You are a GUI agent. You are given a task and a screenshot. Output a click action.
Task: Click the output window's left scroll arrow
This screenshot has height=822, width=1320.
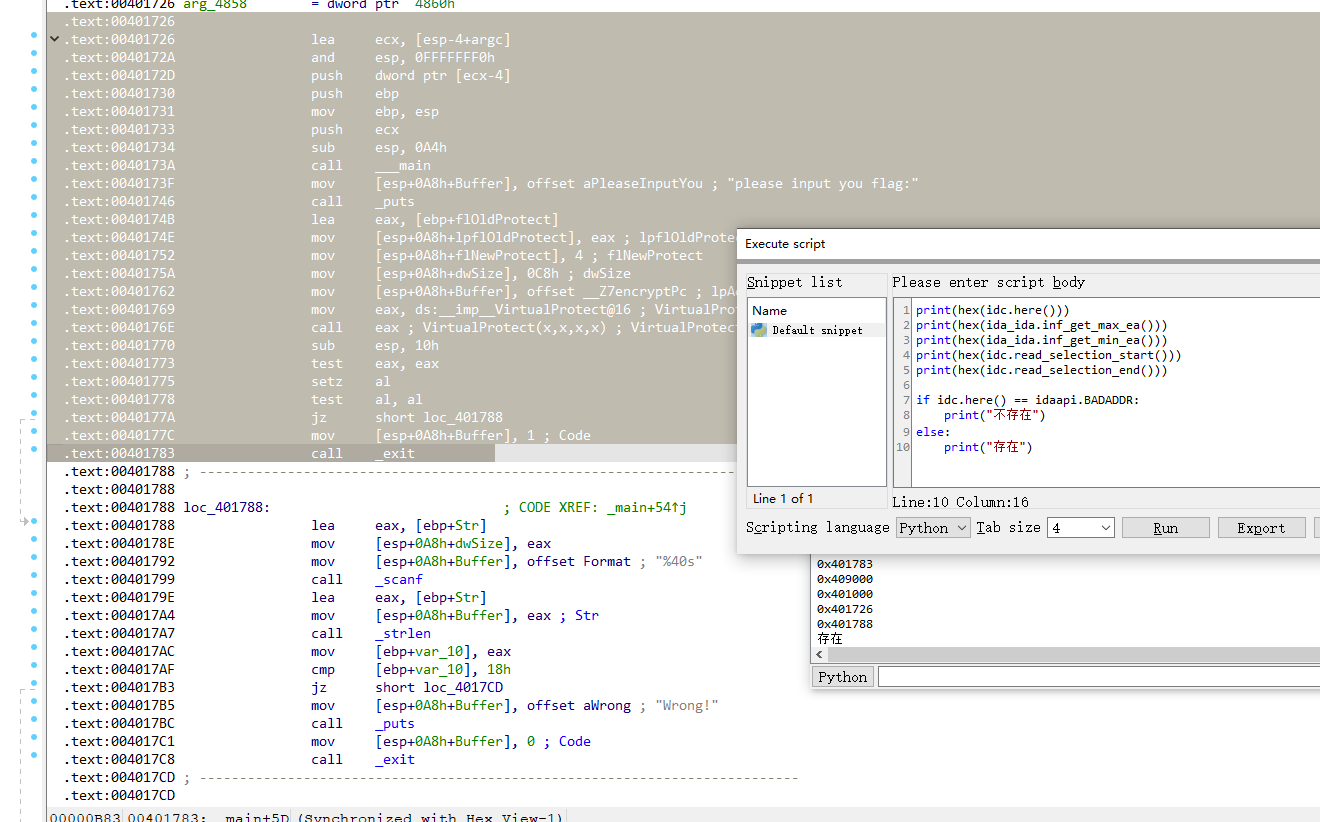tap(821, 655)
